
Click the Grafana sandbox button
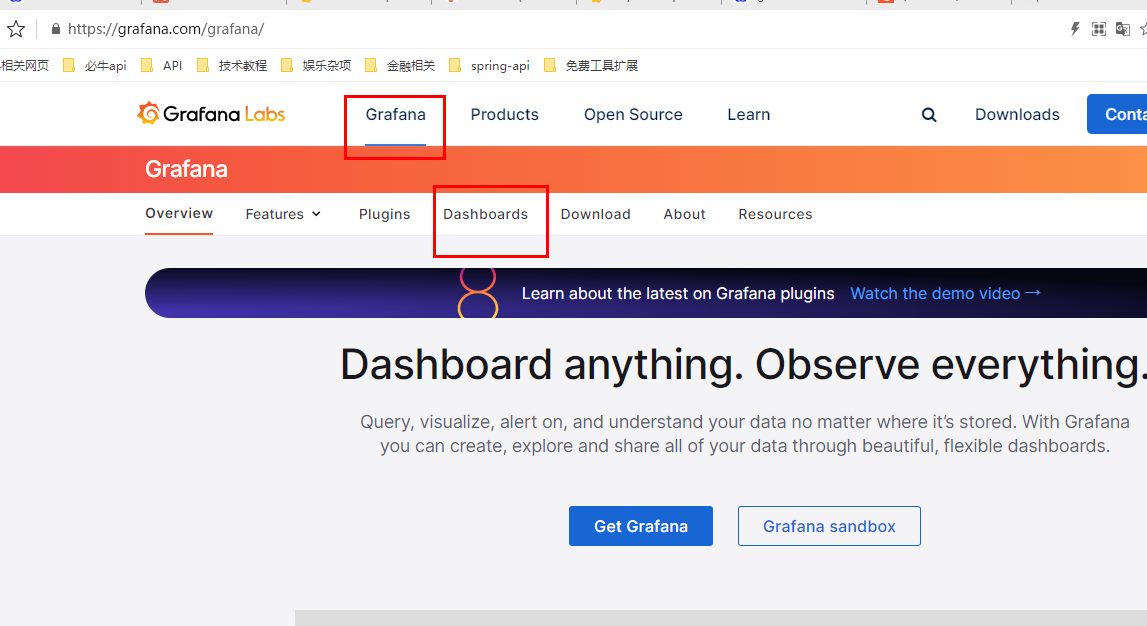click(829, 526)
